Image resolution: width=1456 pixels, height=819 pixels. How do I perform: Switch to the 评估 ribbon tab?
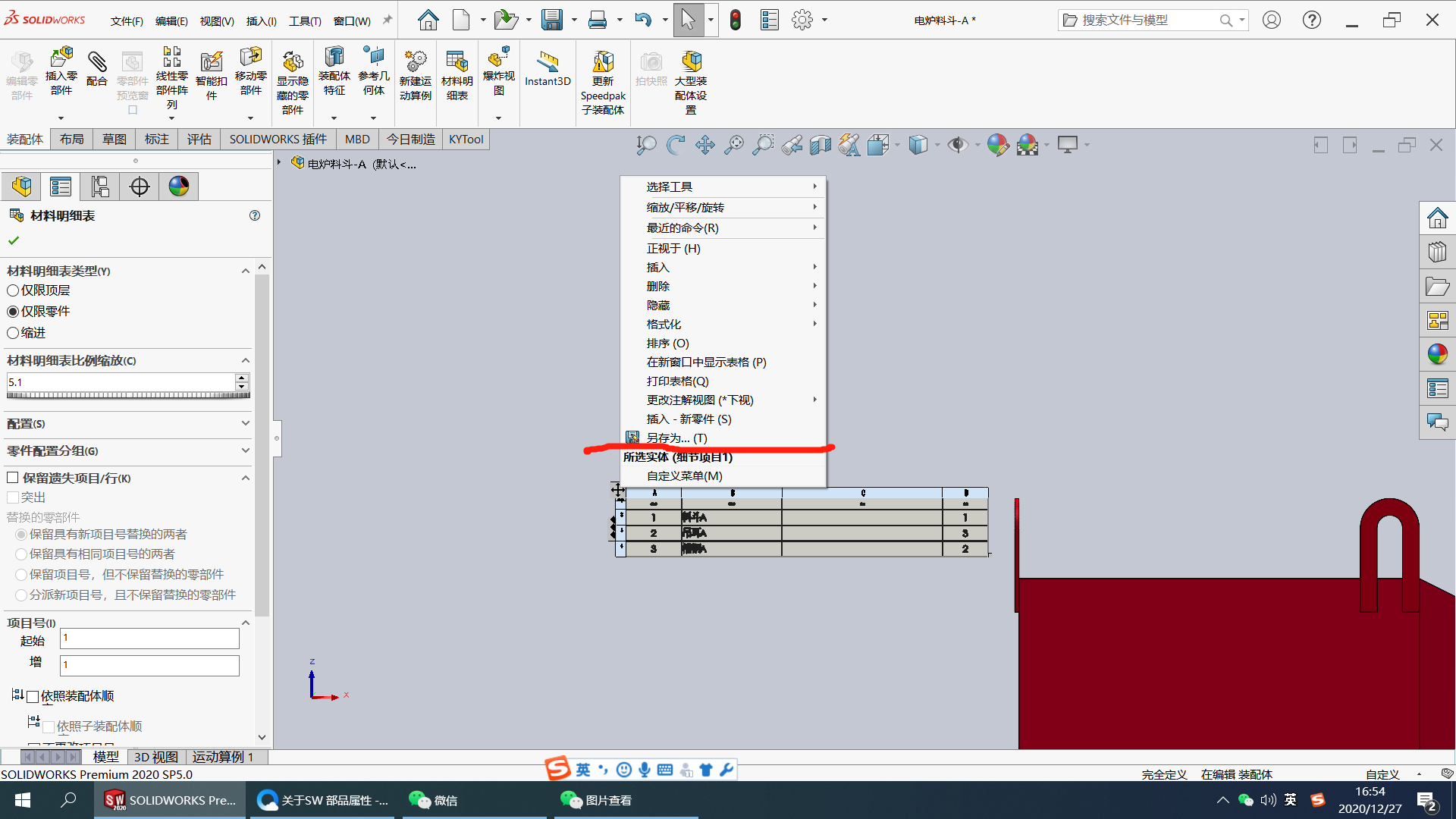(x=199, y=139)
